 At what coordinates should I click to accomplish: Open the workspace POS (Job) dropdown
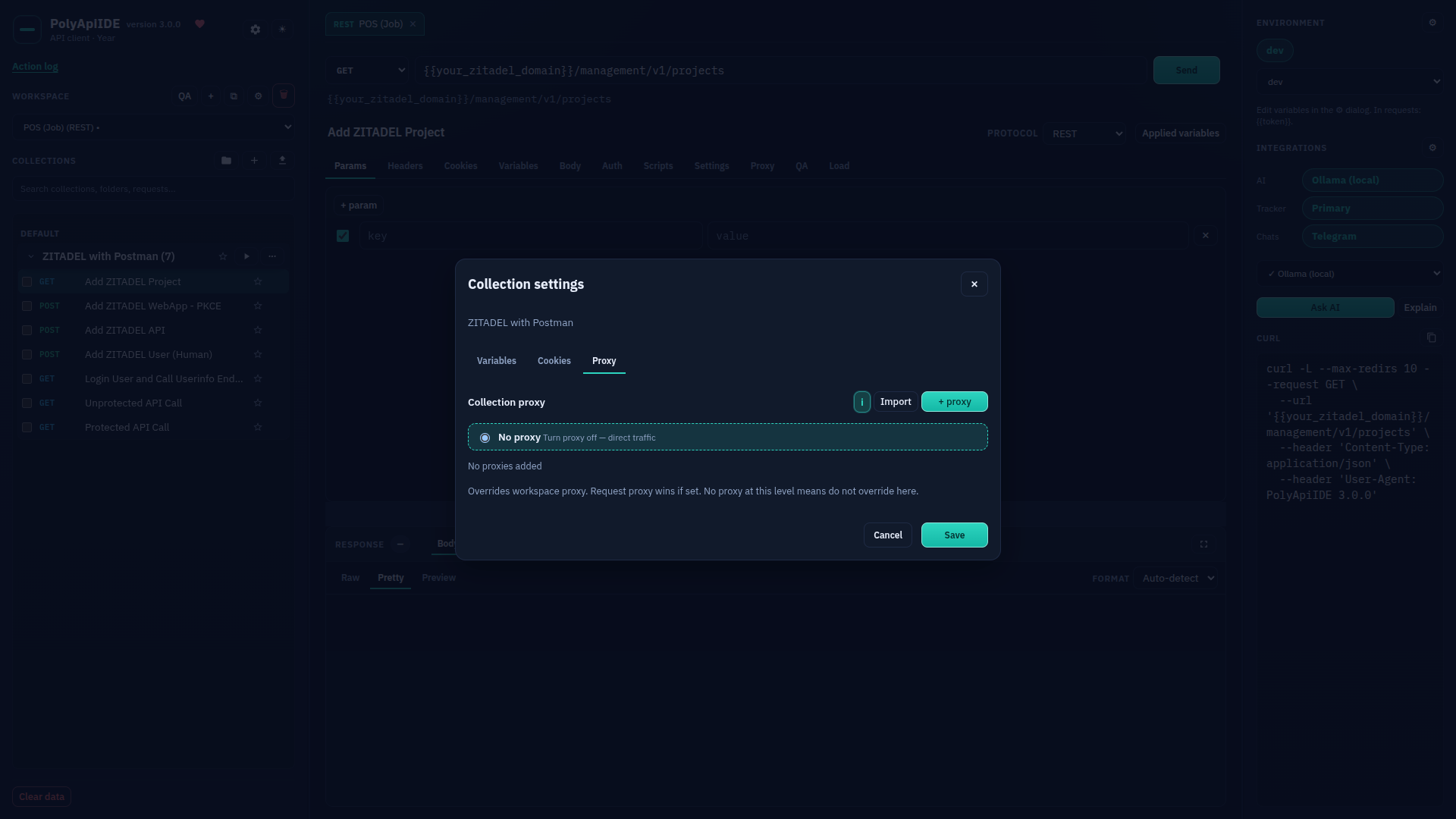[x=153, y=127]
